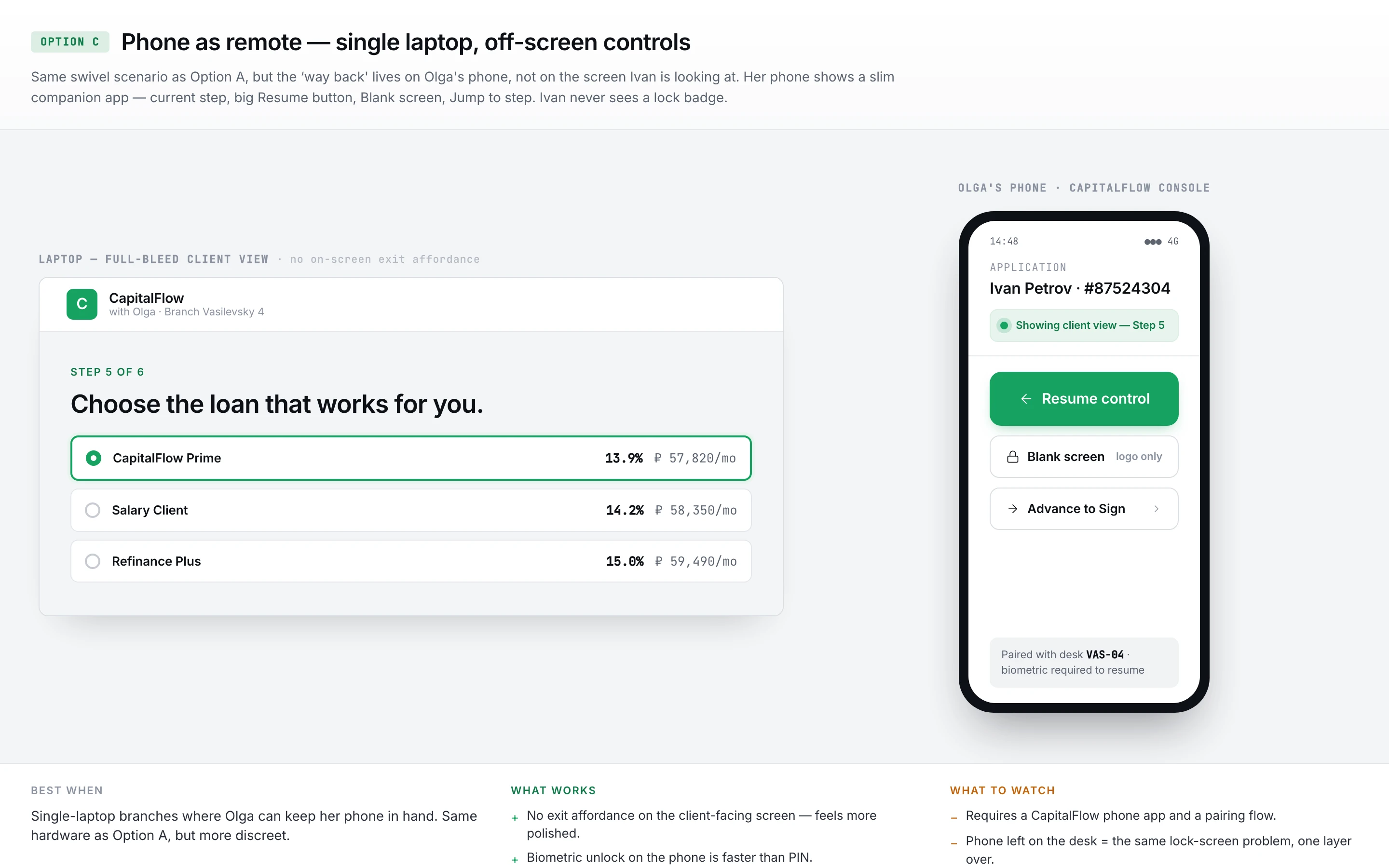
Task: Tap the Resume control button
Action: (1084, 399)
